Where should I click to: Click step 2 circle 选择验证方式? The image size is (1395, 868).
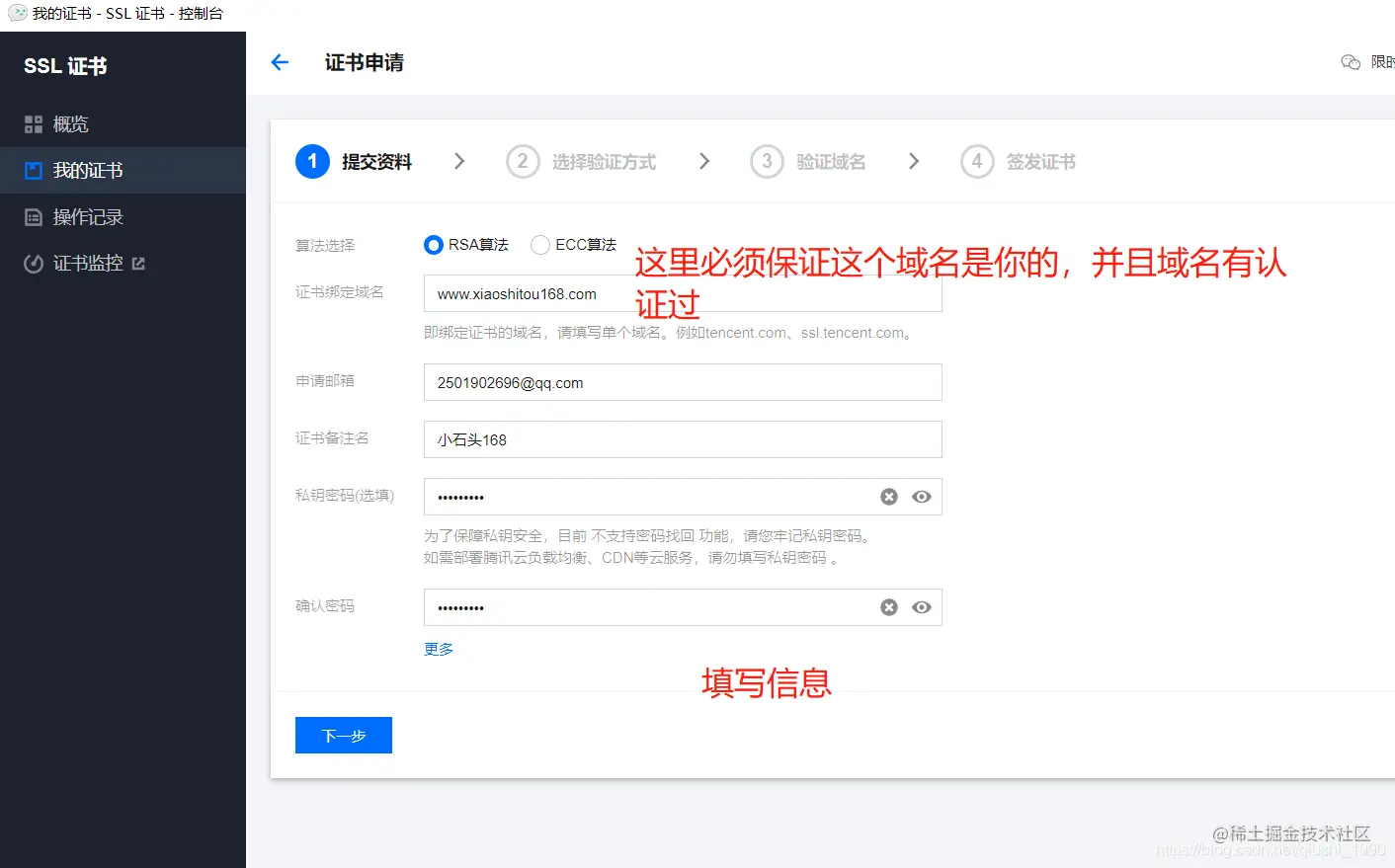click(x=523, y=161)
